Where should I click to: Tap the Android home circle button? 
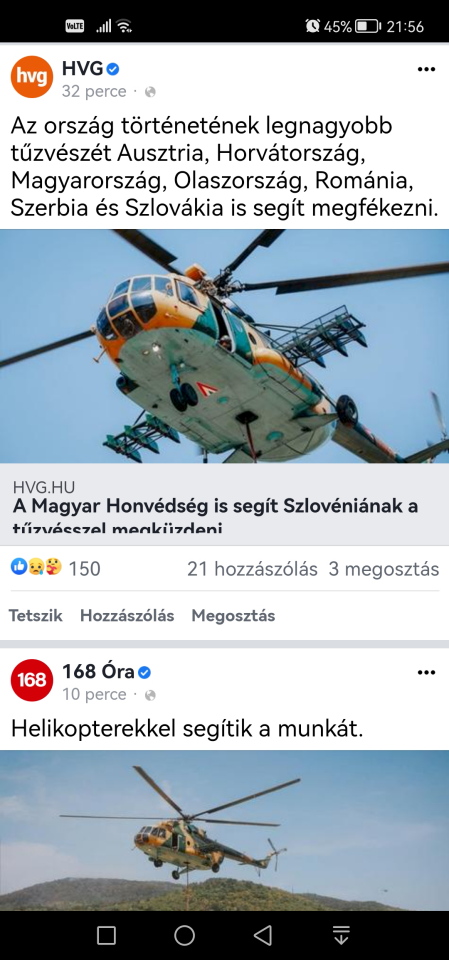(x=184, y=935)
